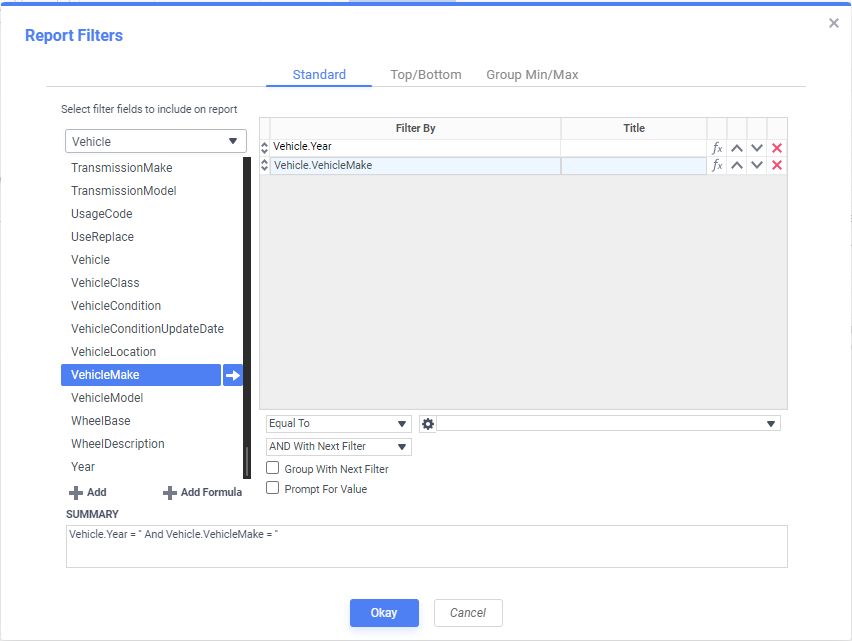Open the gear settings icon beside value field
Viewport: 852px width, 641px height.
coord(428,424)
